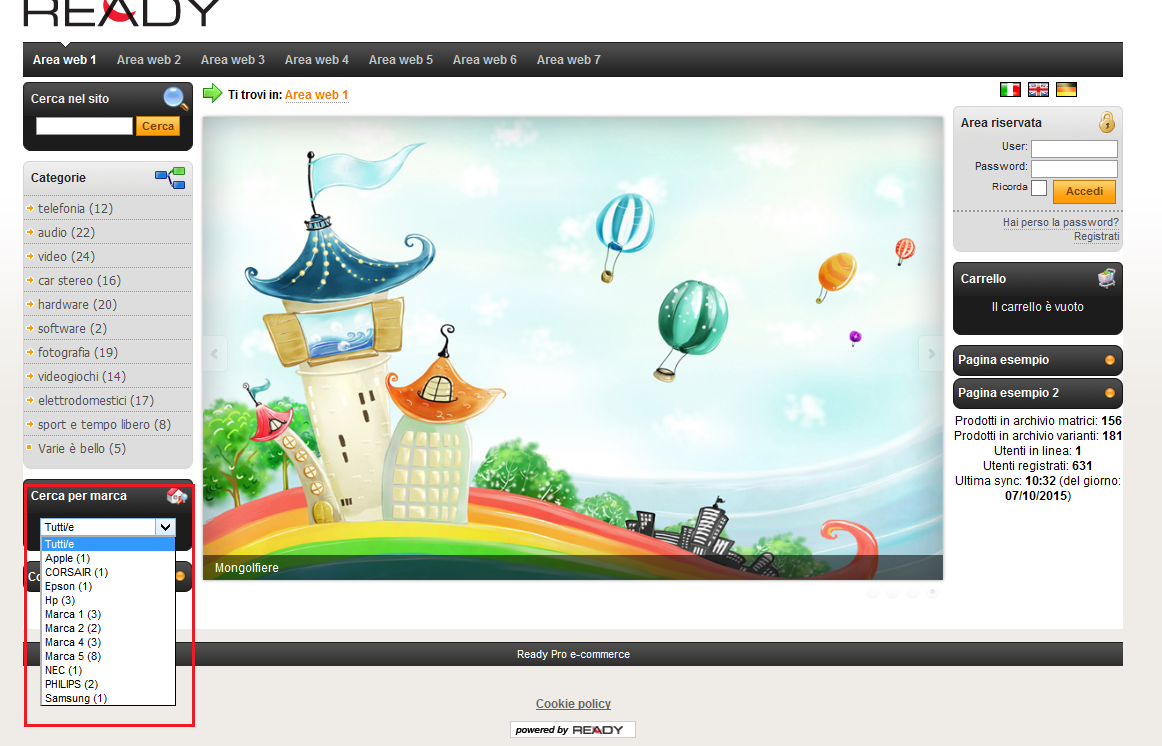Open the elettrodomestici (17) category
Image resolution: width=1162 pixels, height=746 pixels.
(x=96, y=401)
